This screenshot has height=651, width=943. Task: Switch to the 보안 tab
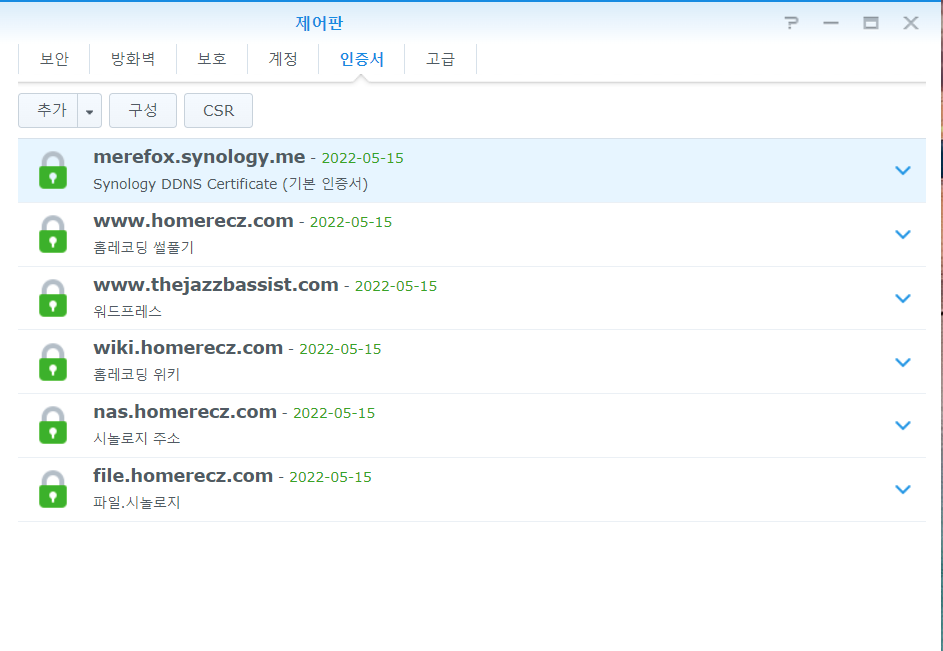point(54,59)
